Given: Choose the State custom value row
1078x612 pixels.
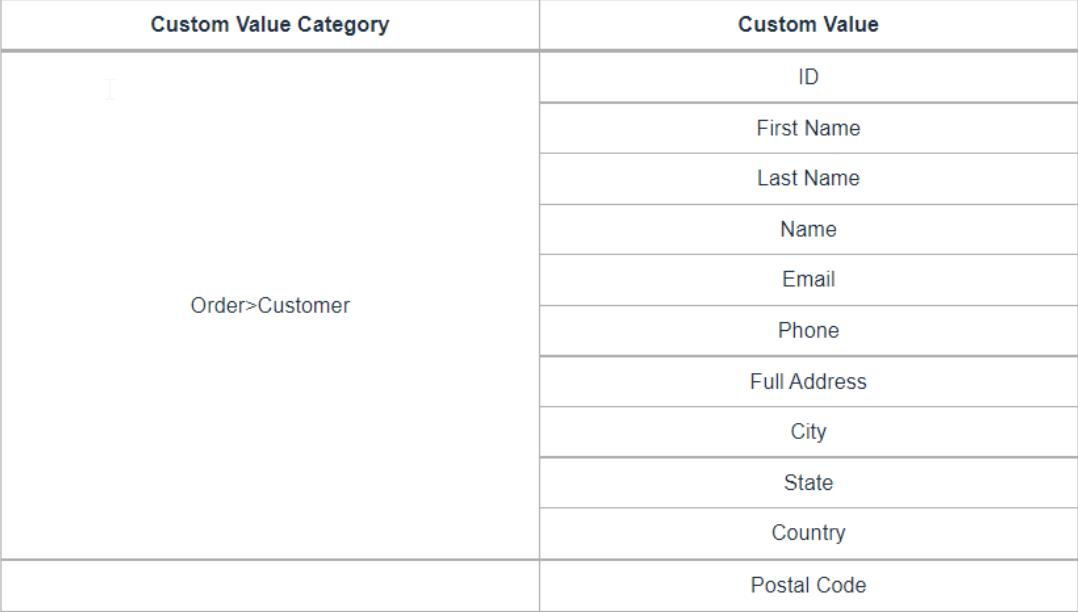Looking at the screenshot, I should (808, 483).
